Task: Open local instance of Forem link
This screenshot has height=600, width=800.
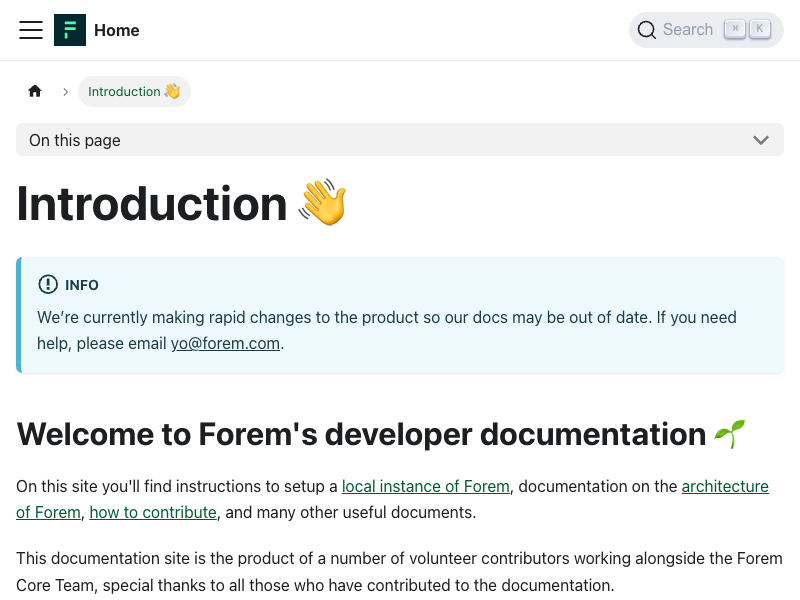Action: click(x=426, y=486)
